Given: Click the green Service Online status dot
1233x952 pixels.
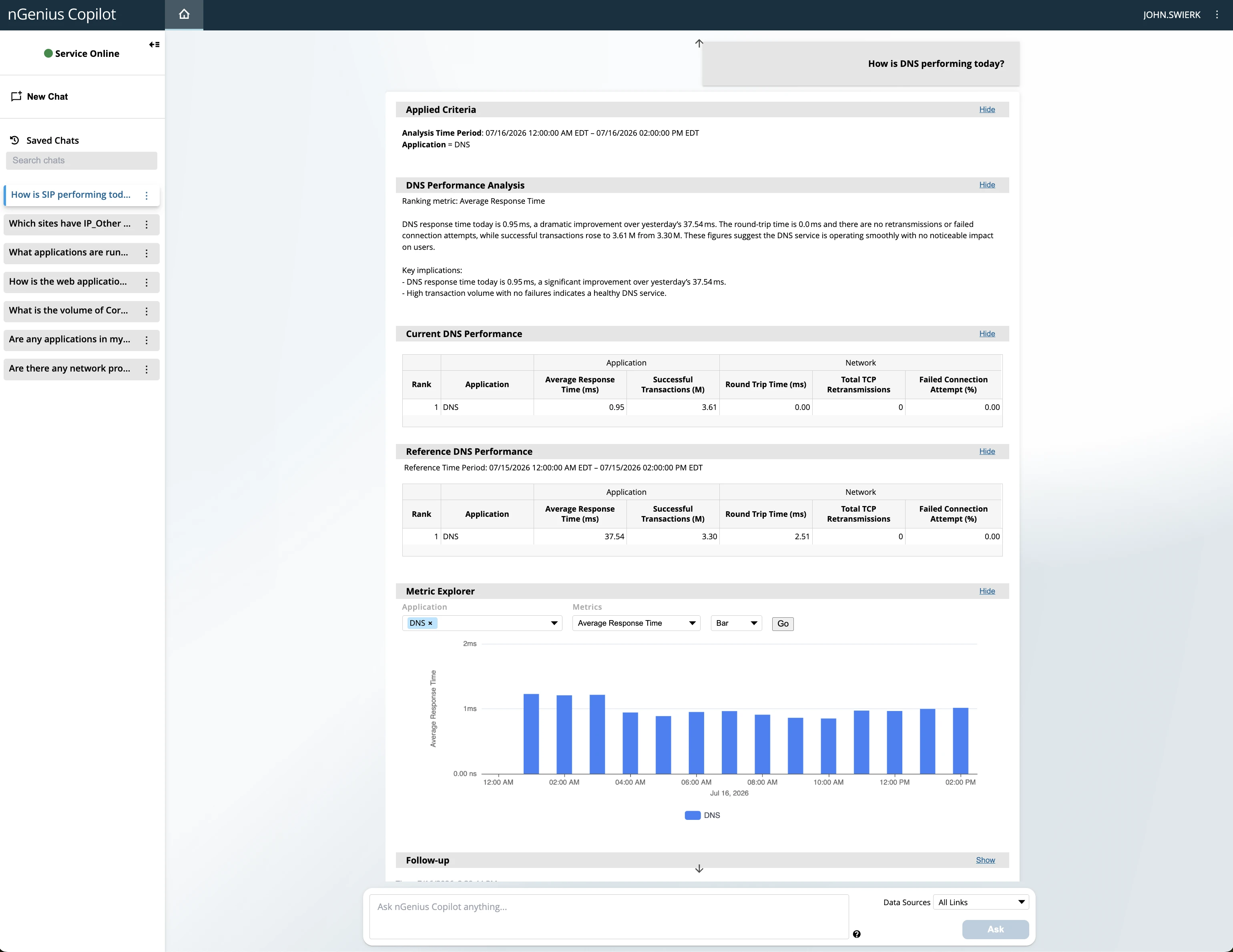Looking at the screenshot, I should point(48,54).
